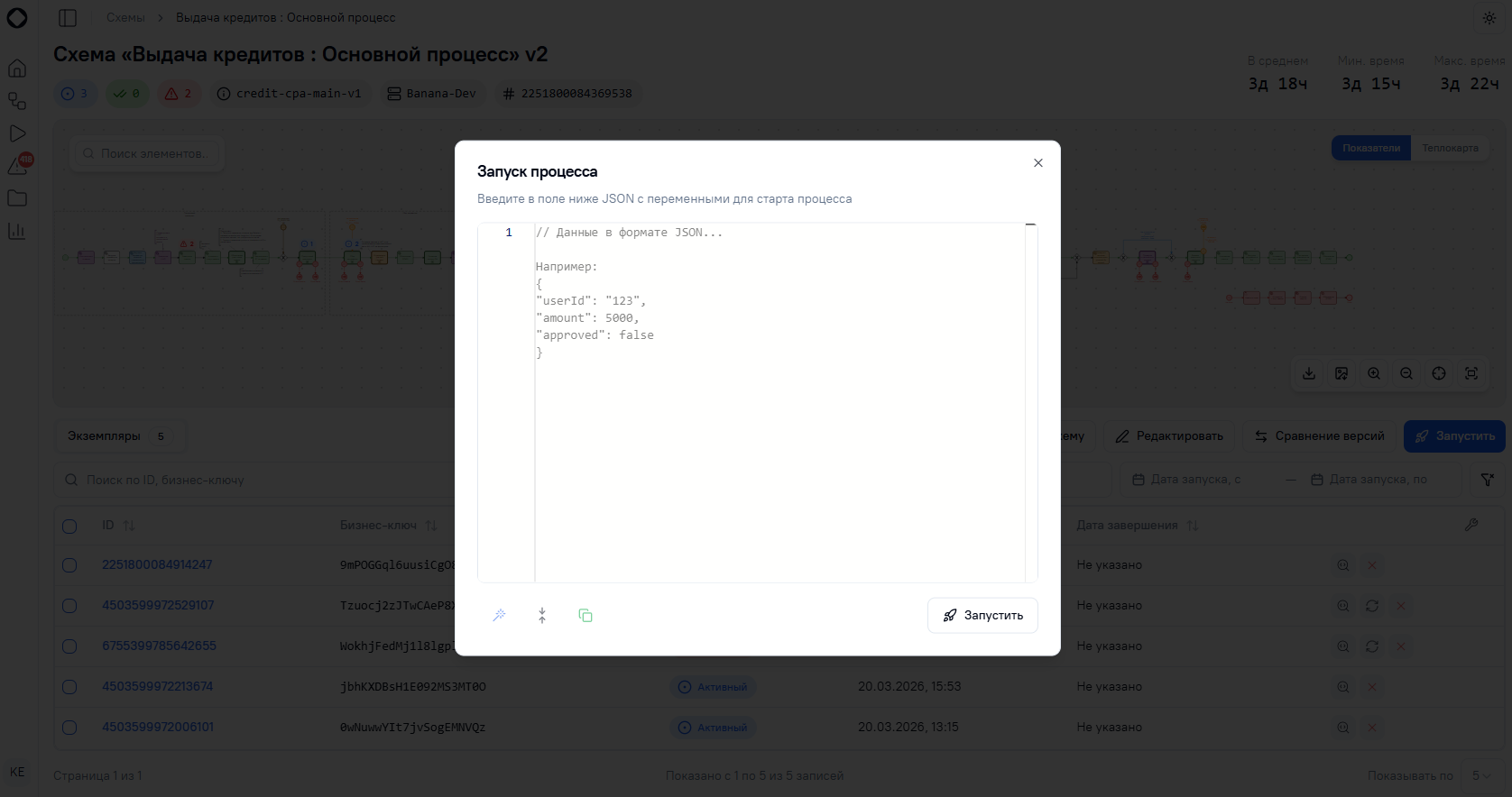
Task: Click the credit-cpa-main-v1 chip
Action: tap(290, 93)
